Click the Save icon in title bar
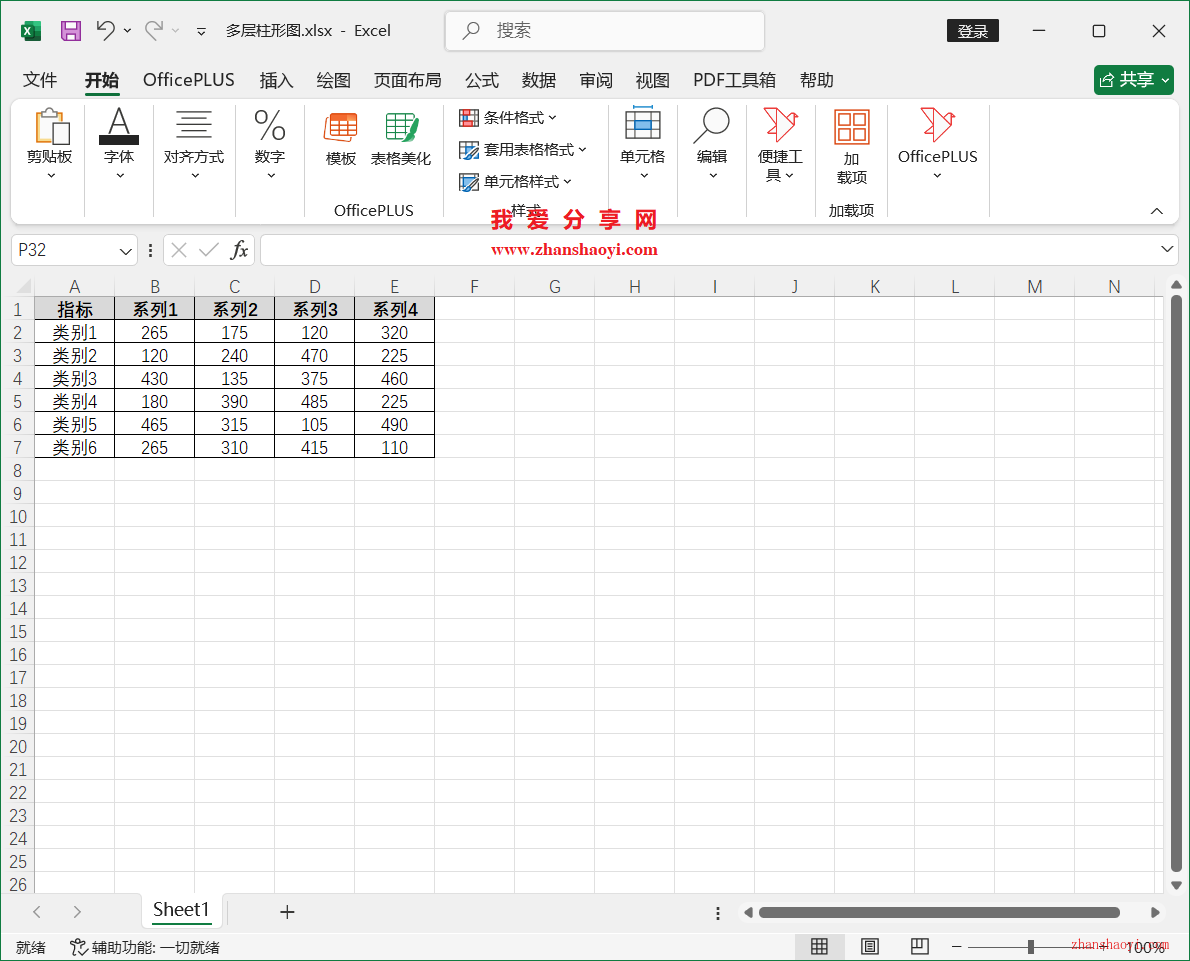The height and width of the screenshot is (961, 1190). (x=71, y=31)
